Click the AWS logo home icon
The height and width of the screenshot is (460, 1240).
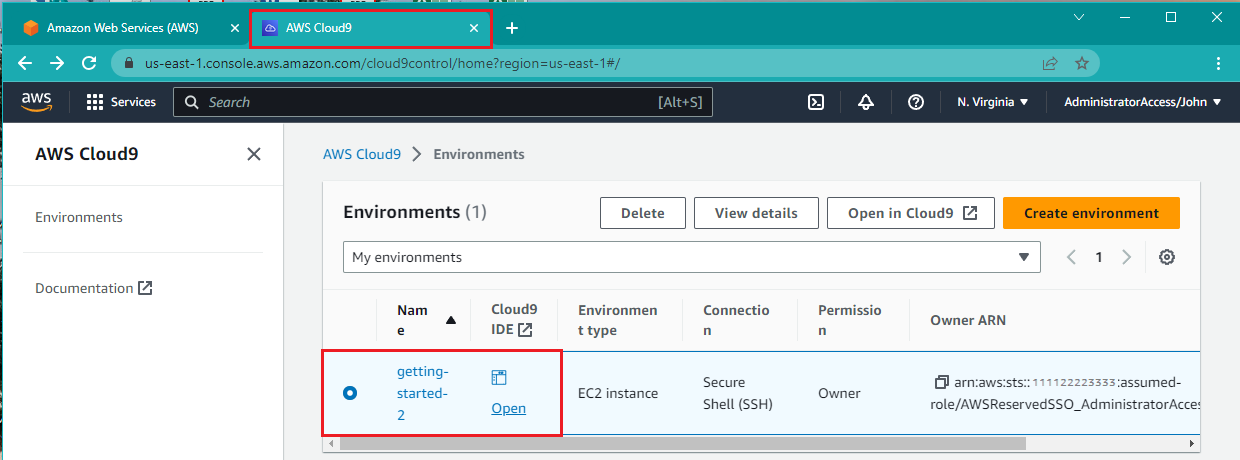[x=36, y=101]
